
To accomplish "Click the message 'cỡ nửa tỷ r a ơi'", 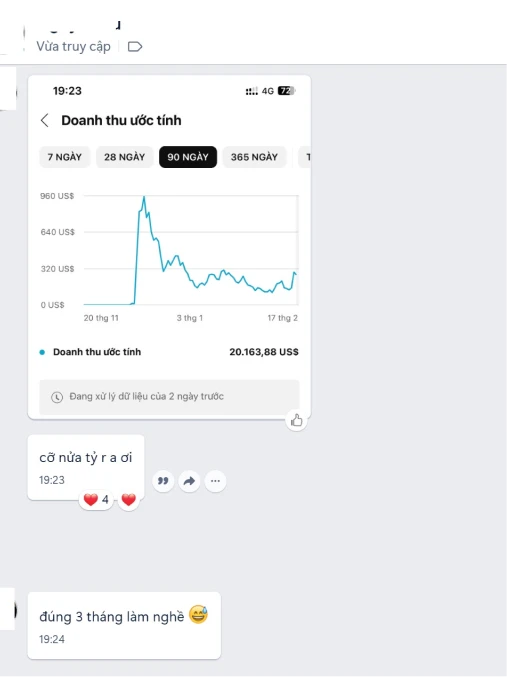I will pos(86,458).
